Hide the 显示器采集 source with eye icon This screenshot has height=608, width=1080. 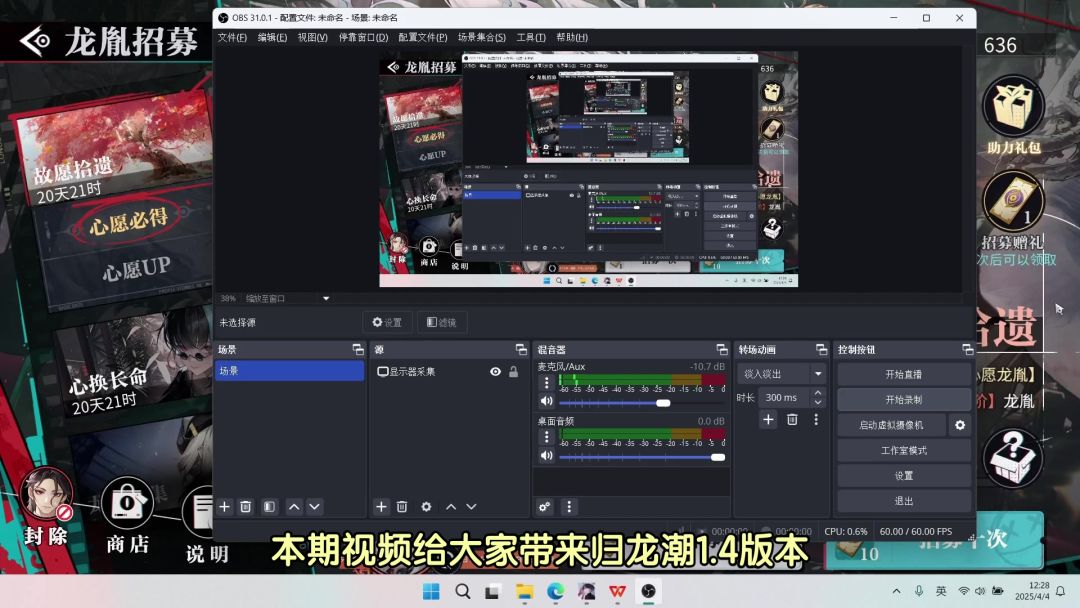[495, 372]
